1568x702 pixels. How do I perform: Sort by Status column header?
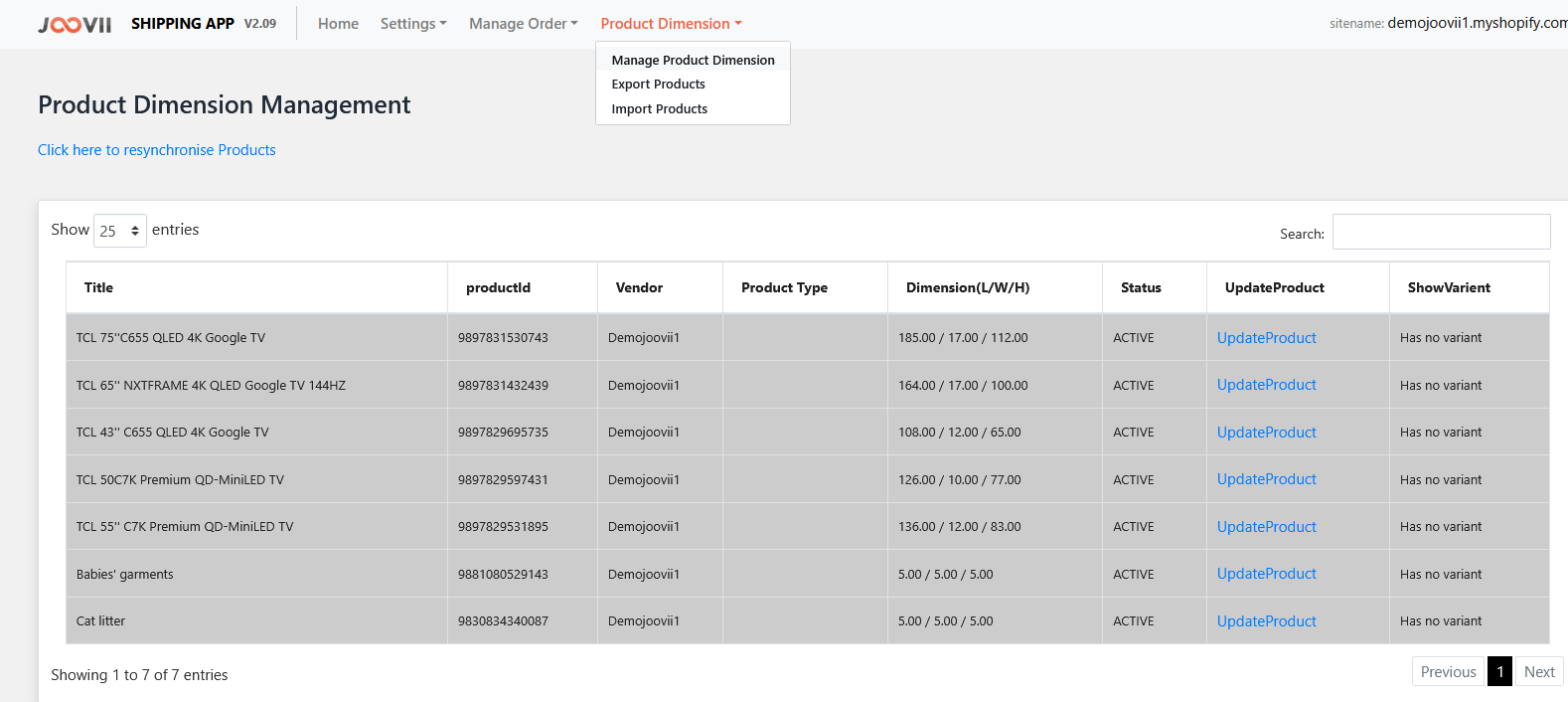click(1155, 287)
